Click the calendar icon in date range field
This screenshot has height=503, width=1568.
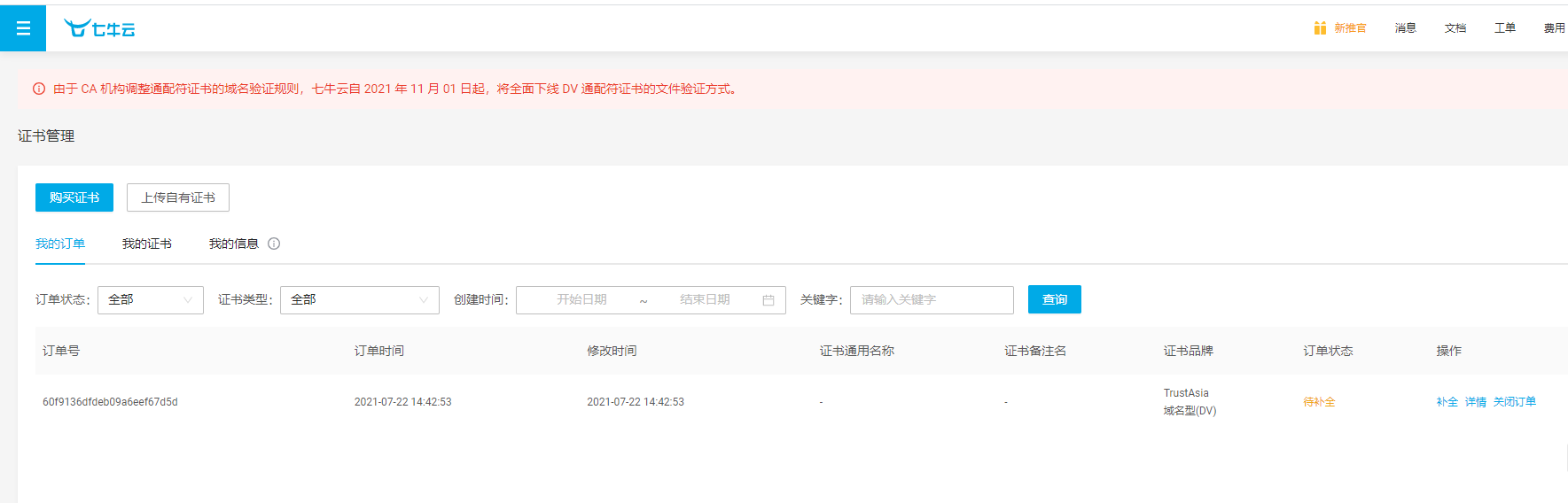(x=768, y=300)
